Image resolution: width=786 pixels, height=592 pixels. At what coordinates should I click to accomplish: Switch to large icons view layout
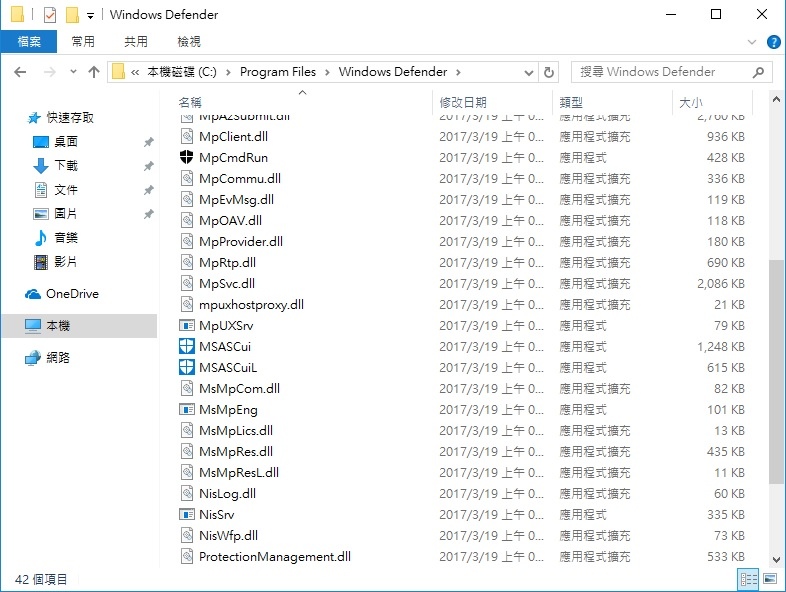pyautogui.click(x=770, y=579)
